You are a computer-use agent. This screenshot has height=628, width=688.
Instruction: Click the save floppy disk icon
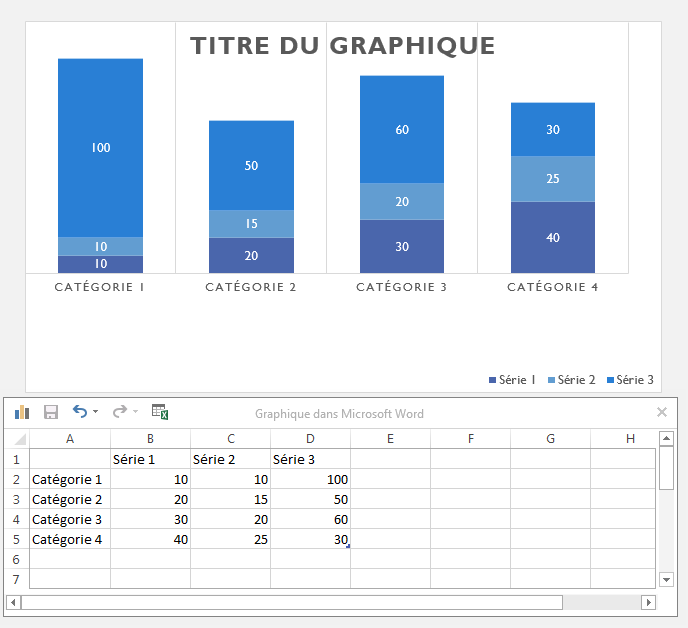pos(51,412)
